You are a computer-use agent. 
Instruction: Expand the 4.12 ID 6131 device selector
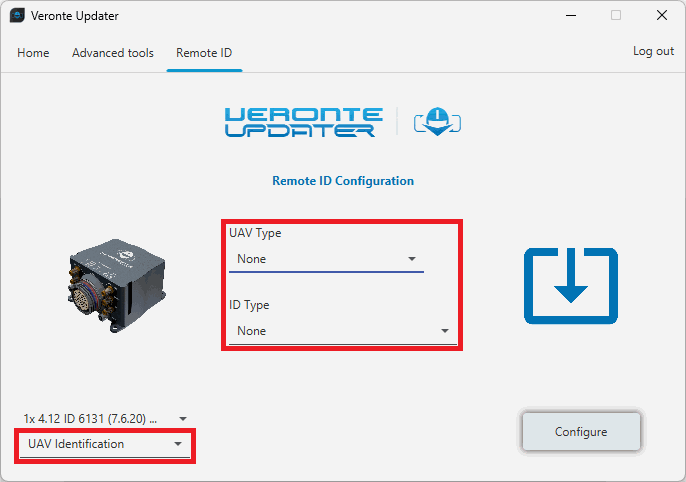(x=105, y=418)
